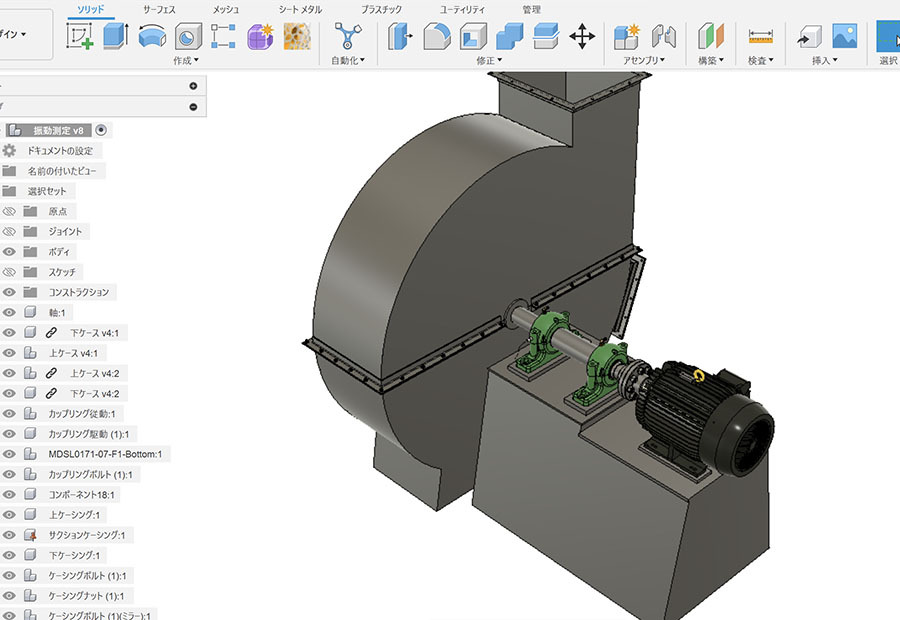This screenshot has width=900, height=620.
Task: Open the Automated Modeling icon
Action: (x=348, y=37)
